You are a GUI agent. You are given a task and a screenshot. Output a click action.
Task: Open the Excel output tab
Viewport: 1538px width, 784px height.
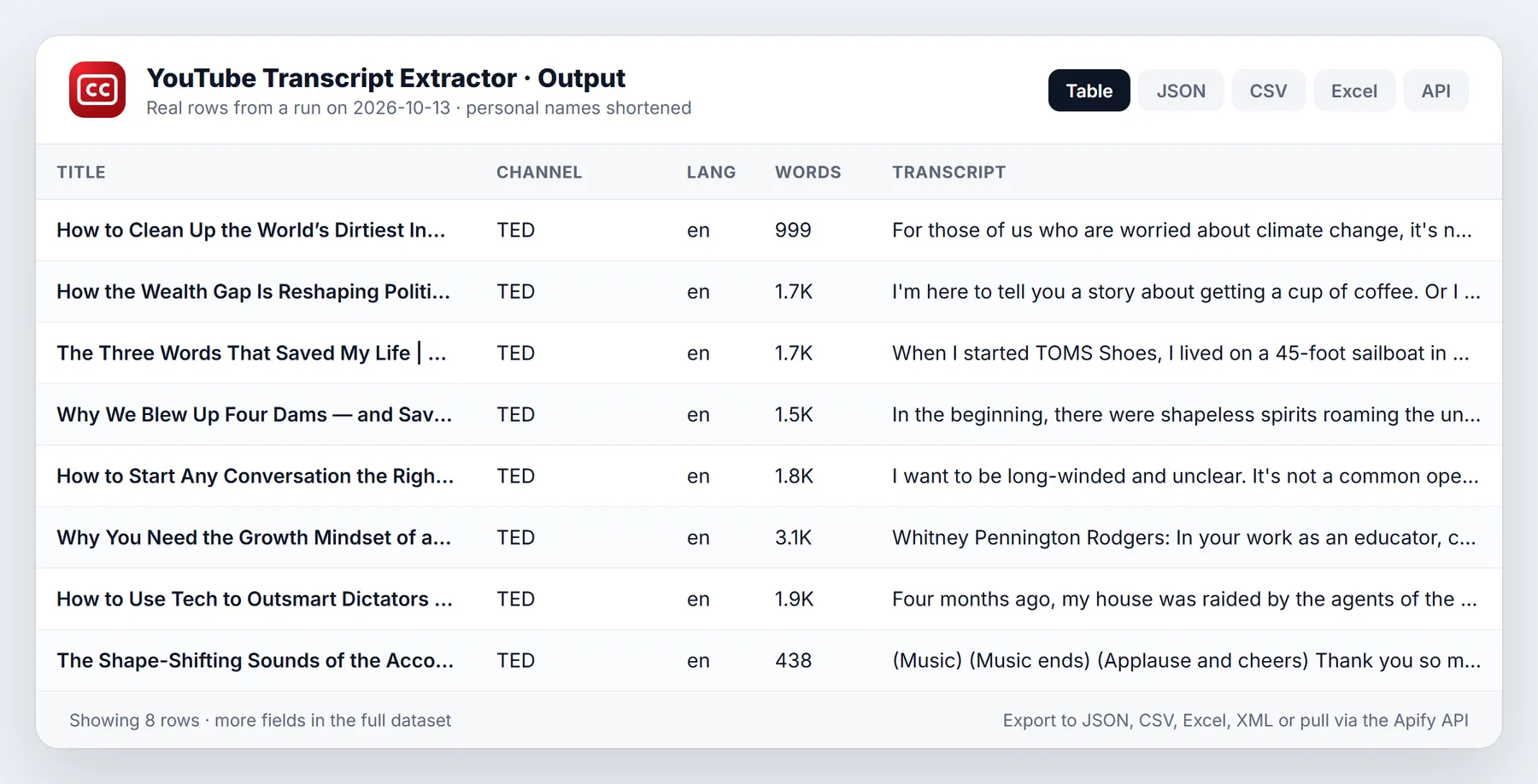tap(1353, 91)
